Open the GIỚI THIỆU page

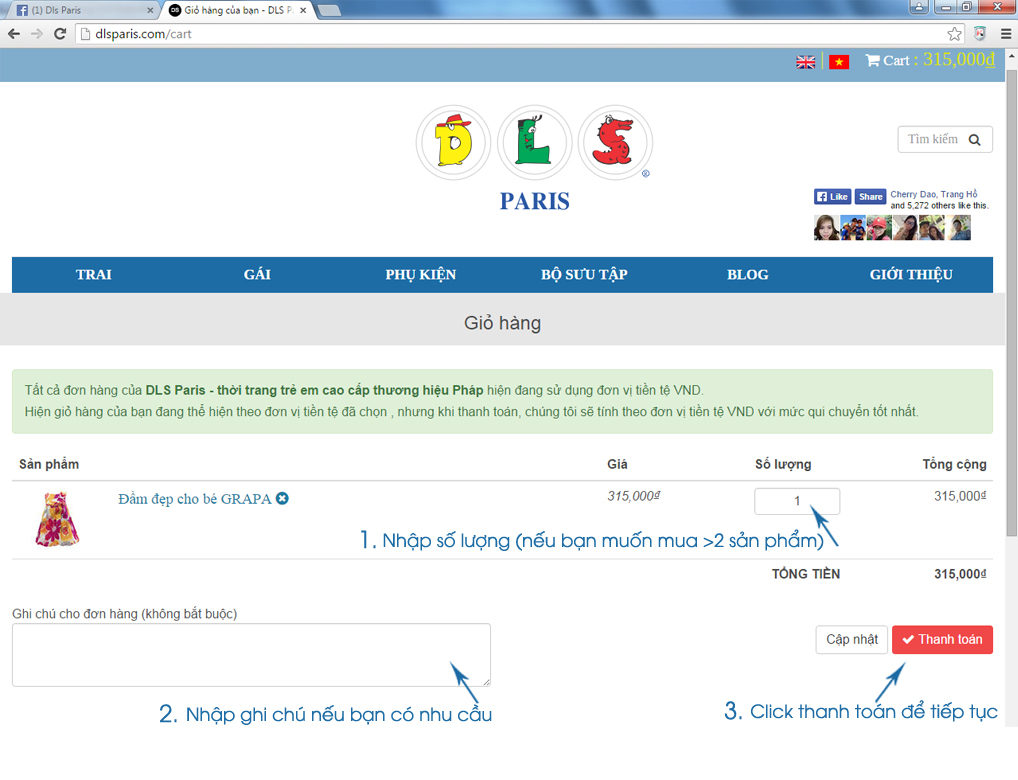911,275
